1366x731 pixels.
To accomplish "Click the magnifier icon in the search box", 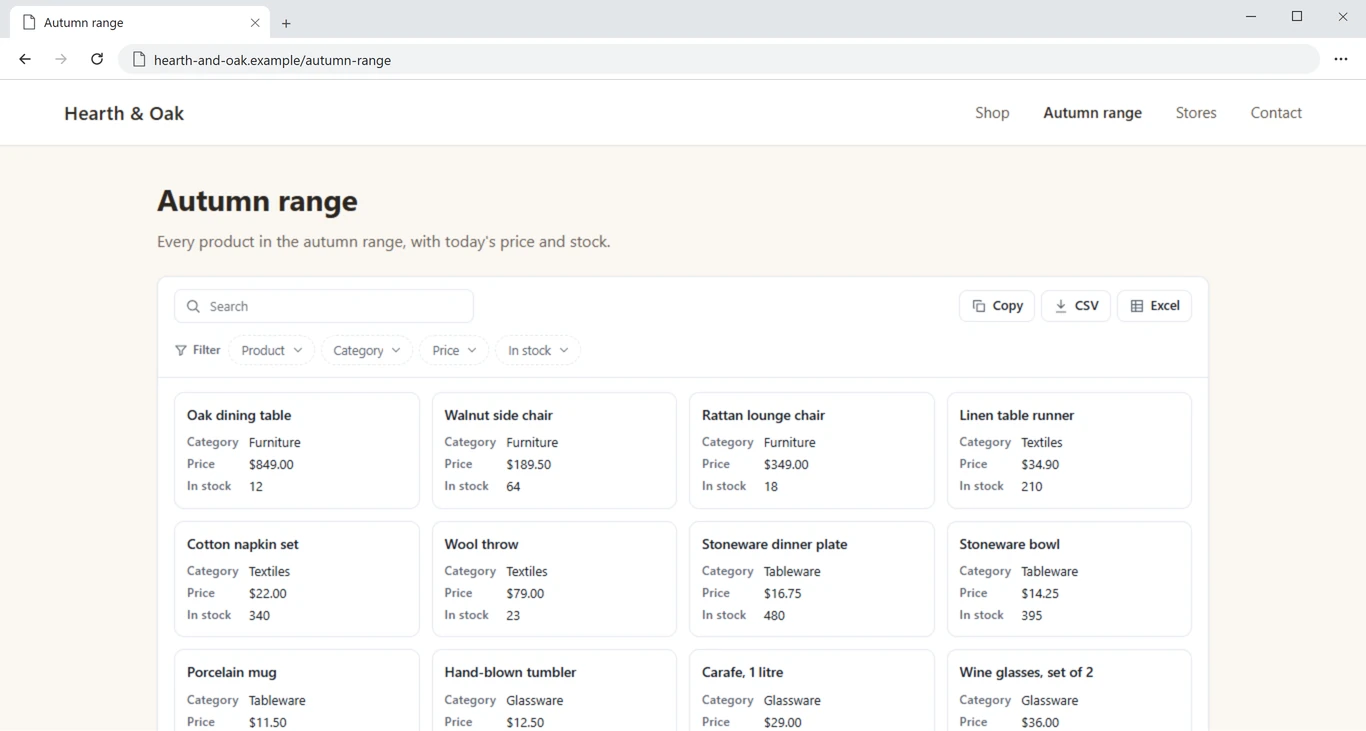I will pos(193,306).
